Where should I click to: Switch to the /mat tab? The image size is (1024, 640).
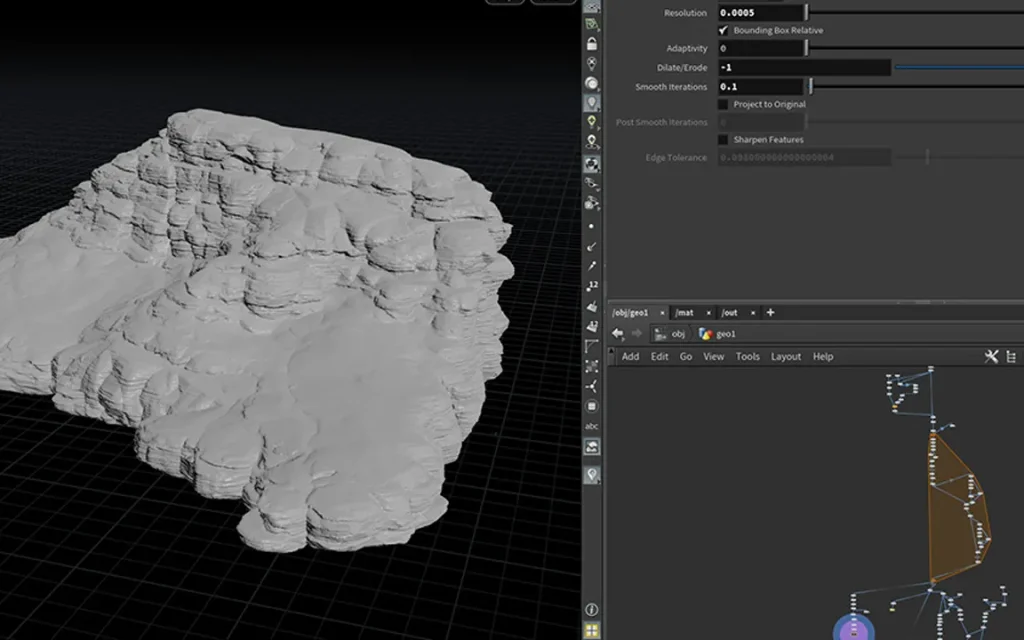coord(684,313)
